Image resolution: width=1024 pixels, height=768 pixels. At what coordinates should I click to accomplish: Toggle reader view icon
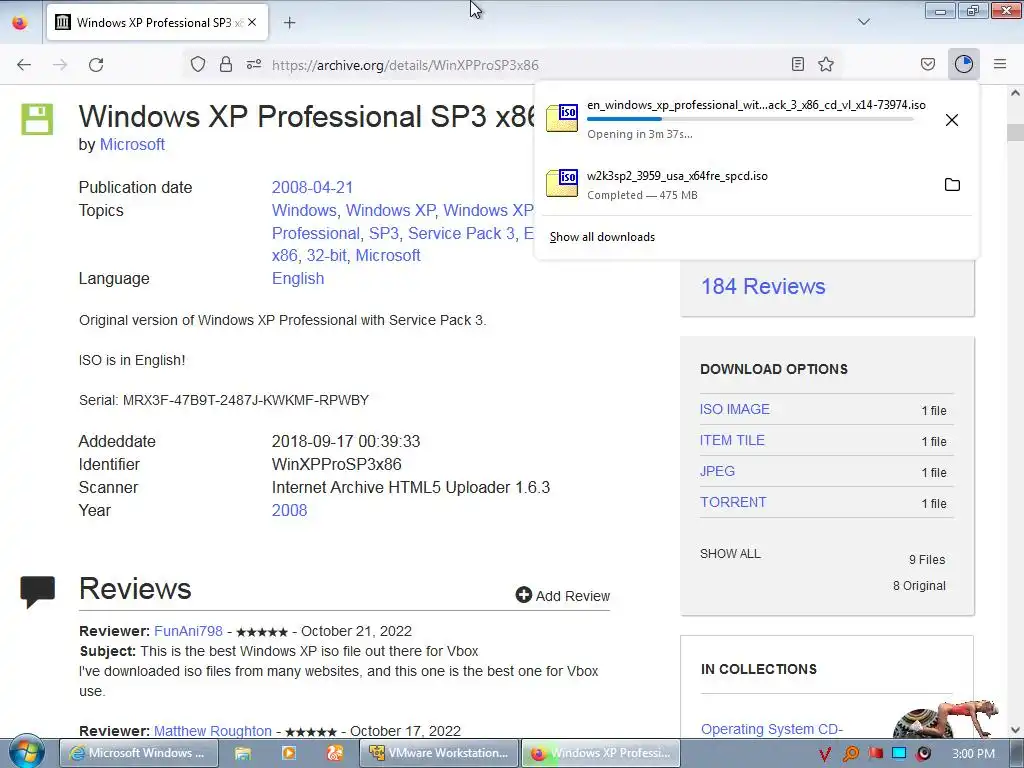tap(797, 64)
